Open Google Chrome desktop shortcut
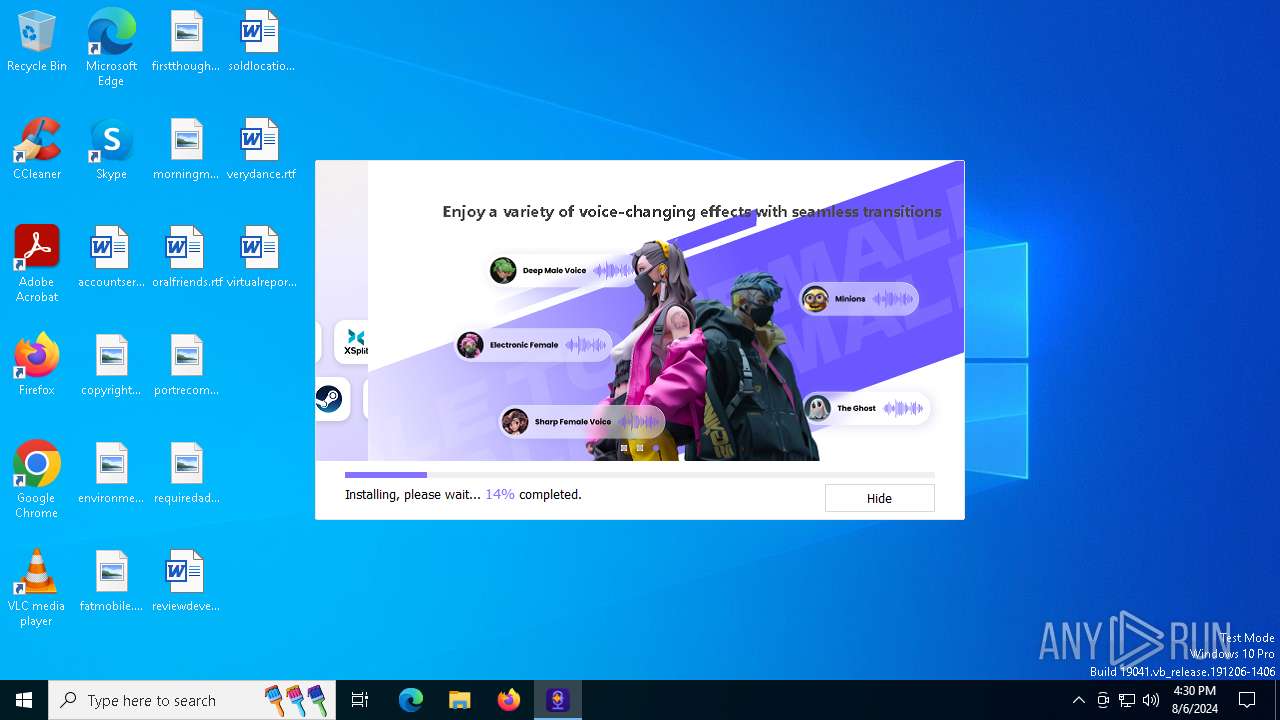The image size is (1280, 720). 37,479
